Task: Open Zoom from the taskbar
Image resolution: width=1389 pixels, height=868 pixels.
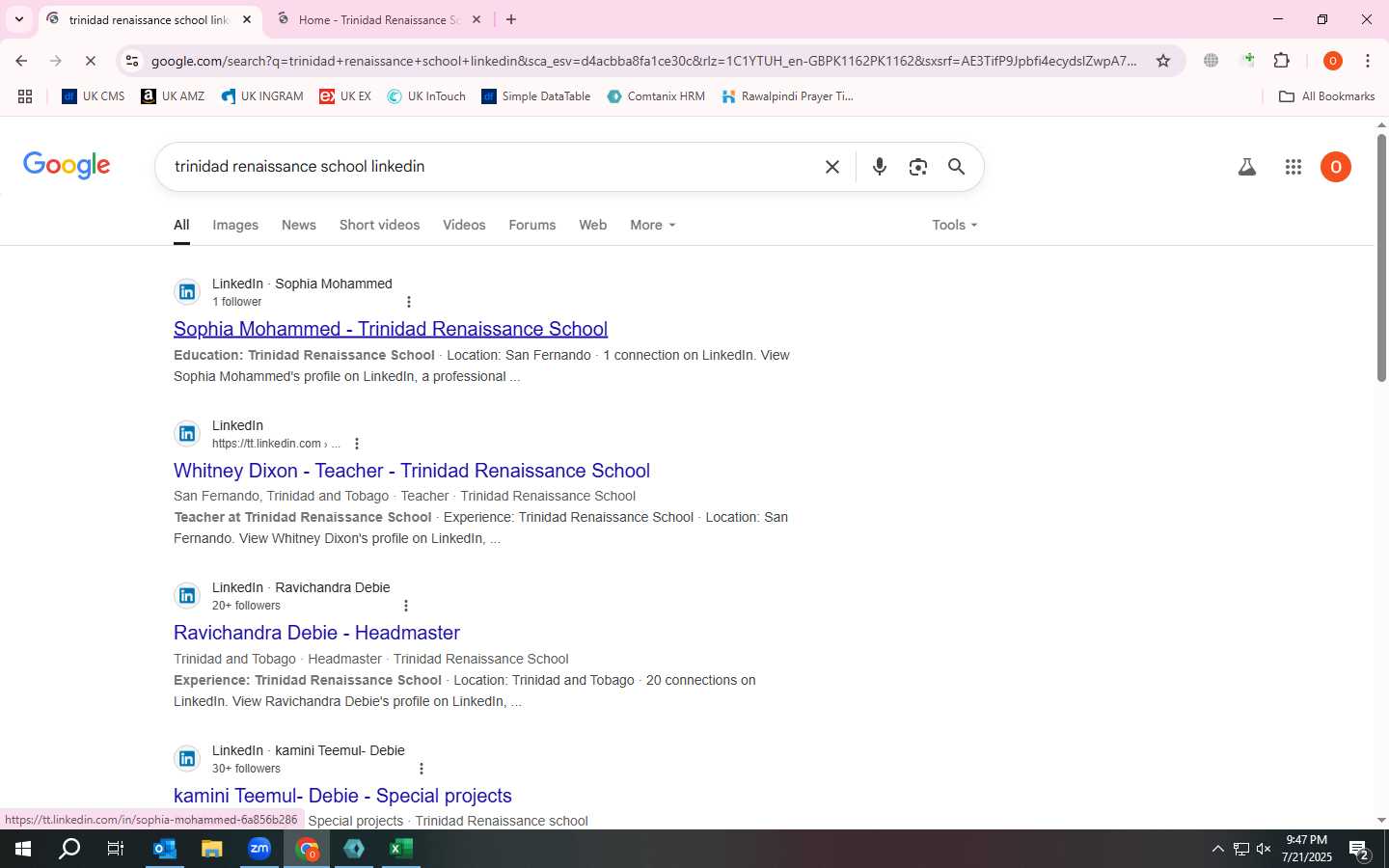Action: point(259,849)
